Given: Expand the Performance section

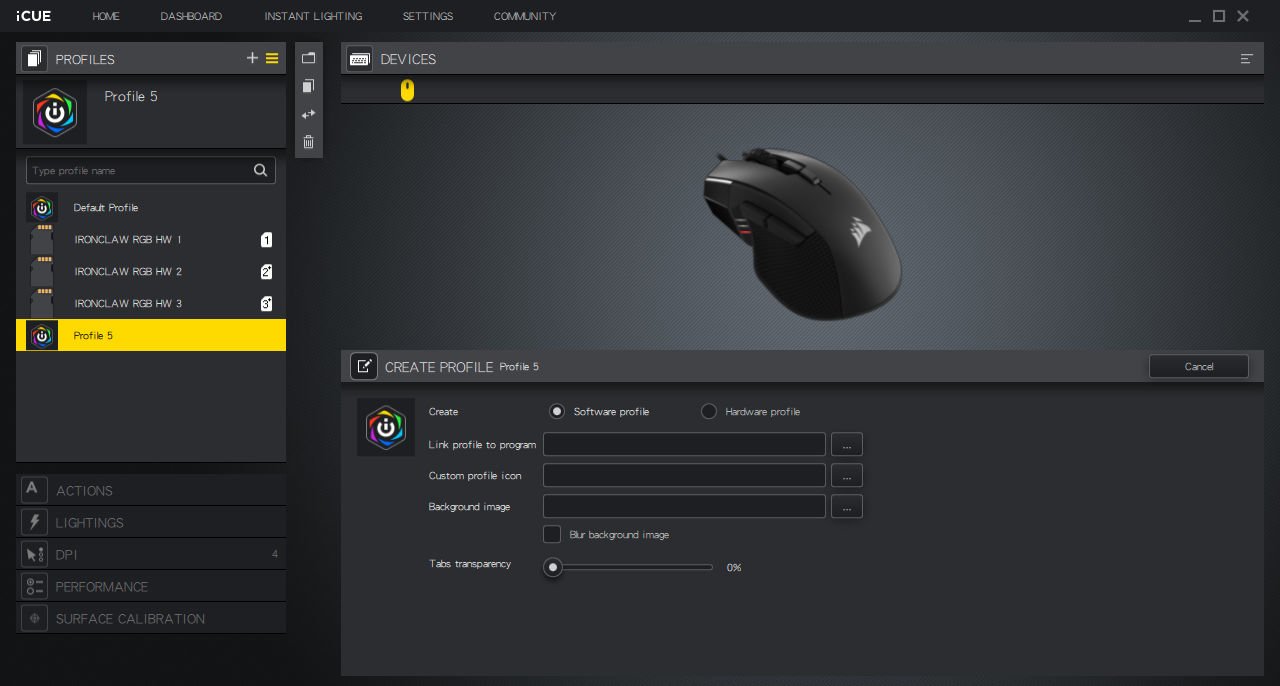Looking at the screenshot, I should (x=151, y=586).
